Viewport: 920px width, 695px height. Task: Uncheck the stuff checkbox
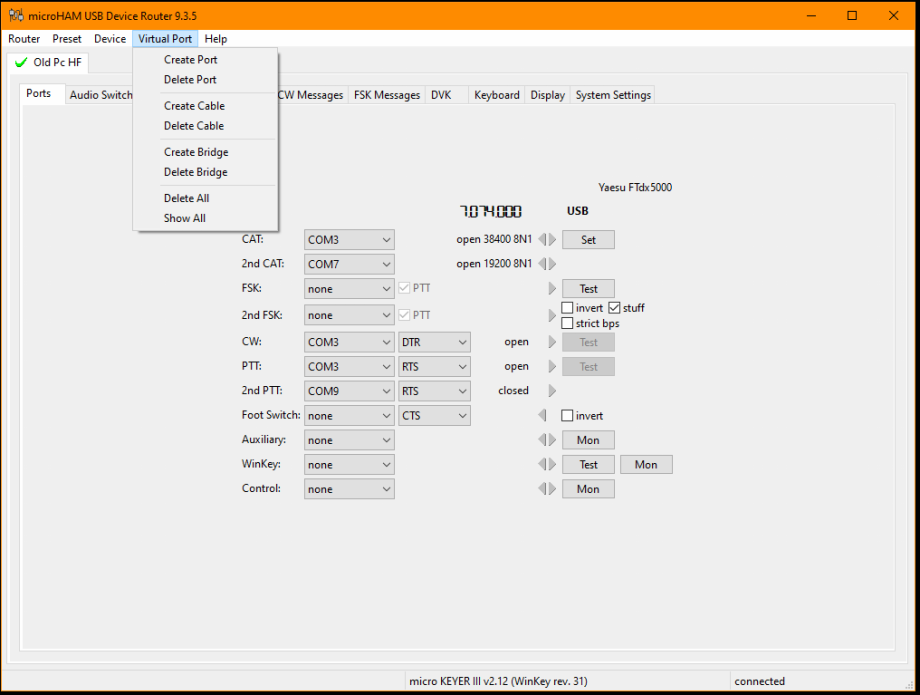(614, 308)
